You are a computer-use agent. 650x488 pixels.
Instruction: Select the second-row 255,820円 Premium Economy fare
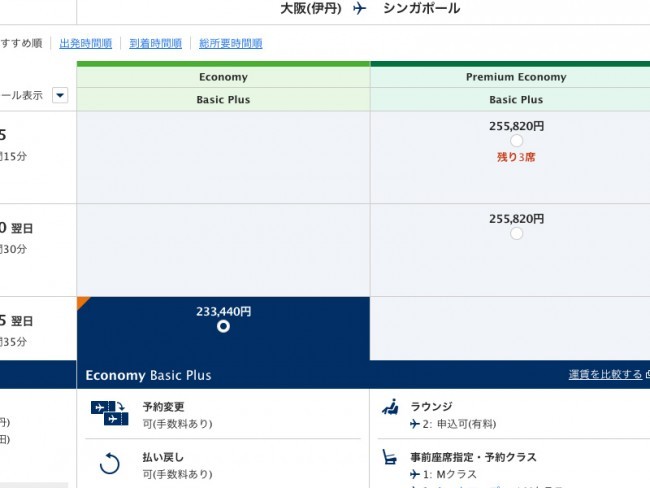516,233
